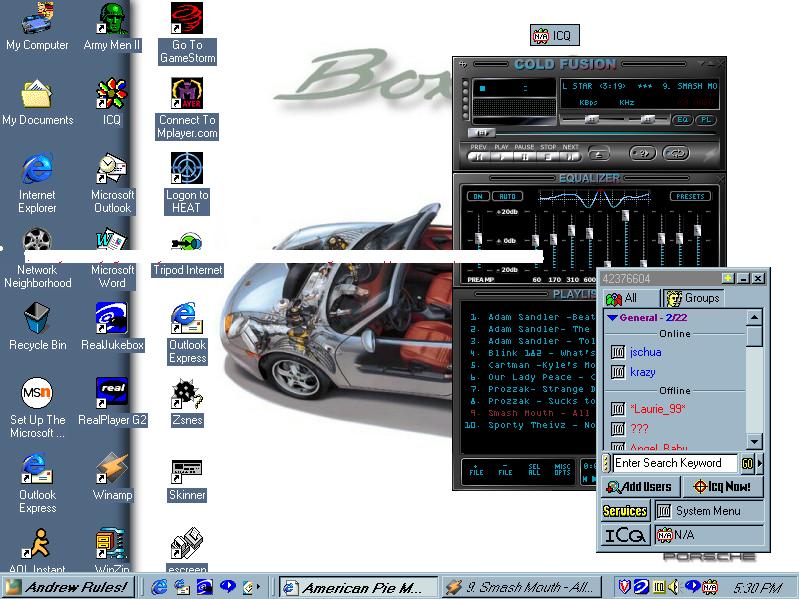Open the Recycle Bin icon

(37, 318)
